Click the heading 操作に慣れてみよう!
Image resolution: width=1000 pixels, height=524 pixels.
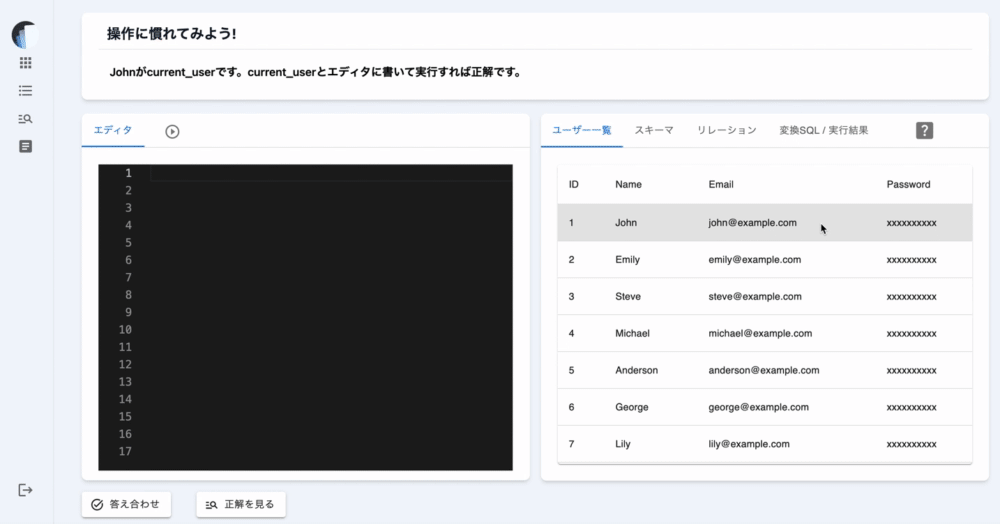point(172,34)
